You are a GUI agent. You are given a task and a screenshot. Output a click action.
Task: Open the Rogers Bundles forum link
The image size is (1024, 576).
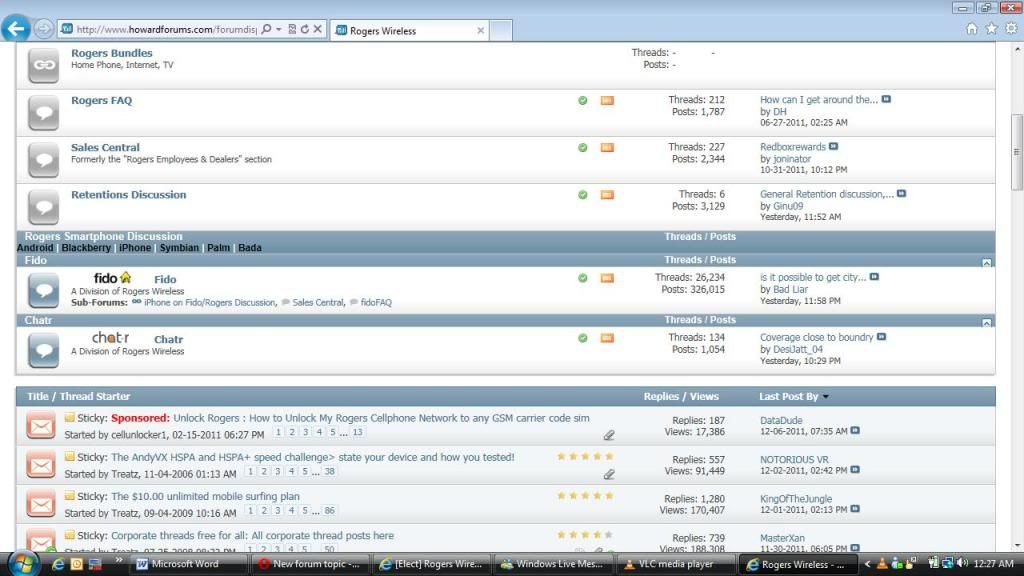pos(112,53)
